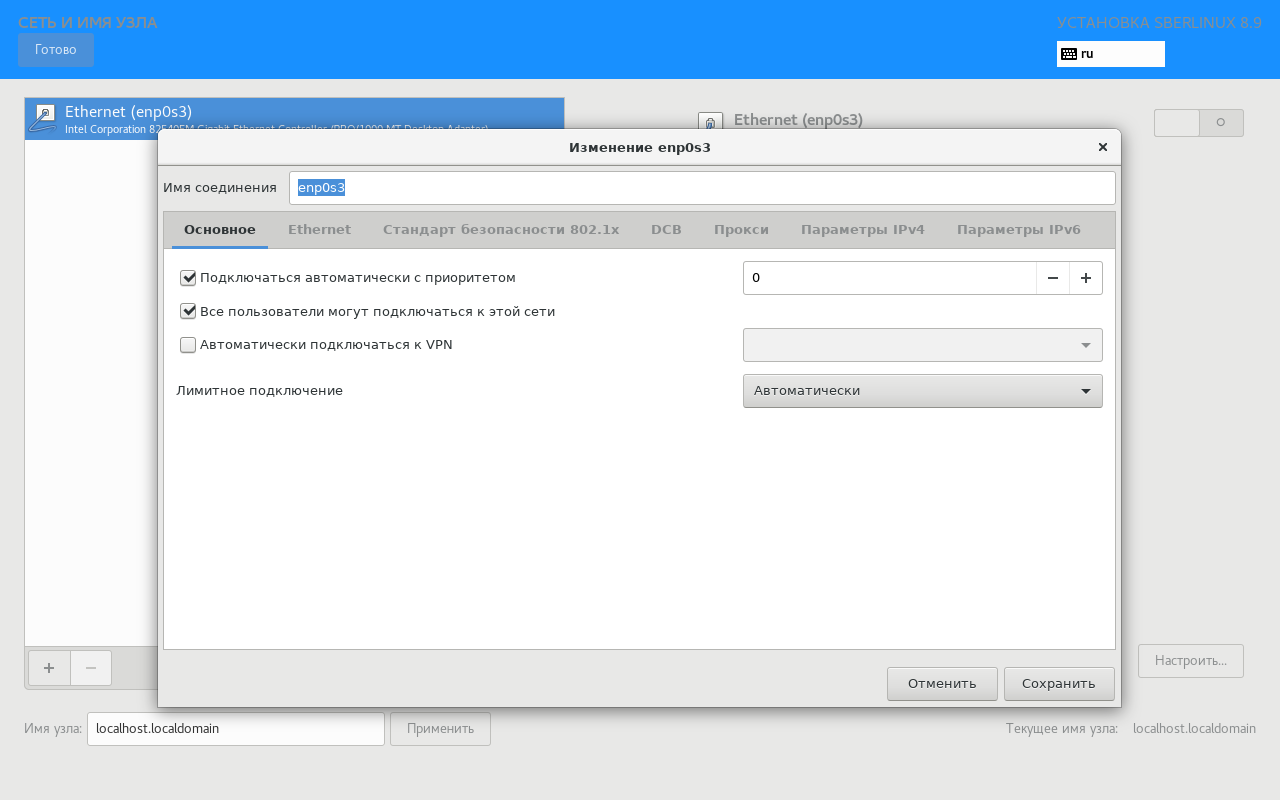
Task: Open the Параметры IPv4 tab
Action: point(862,230)
